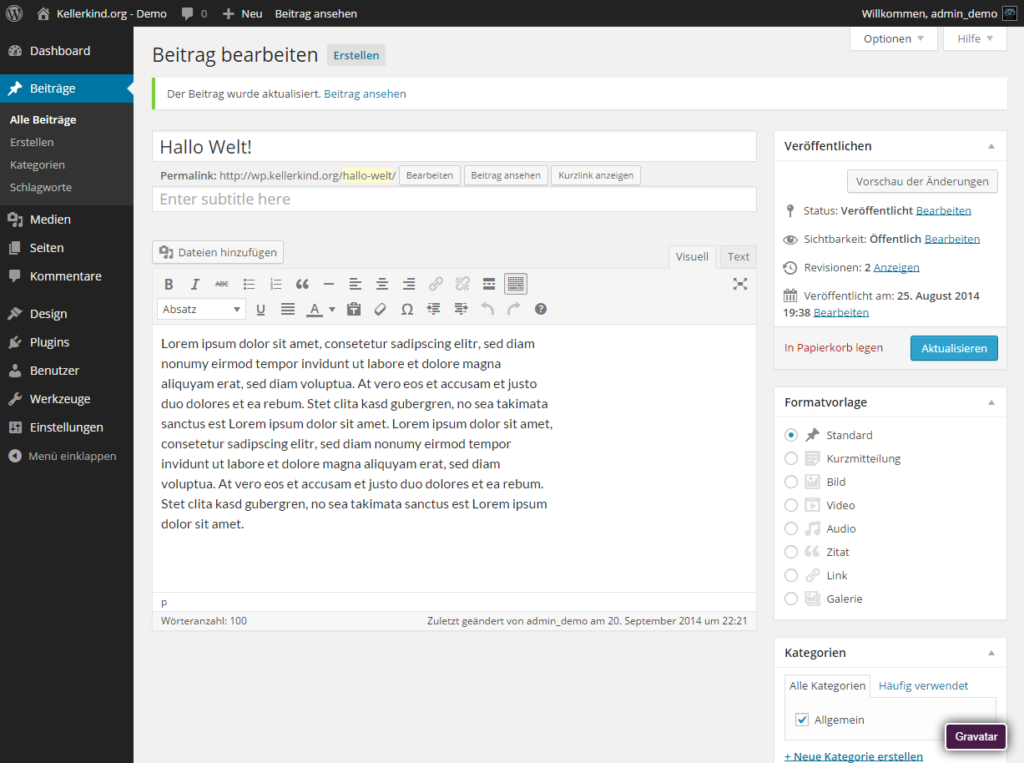Apply italic formatting to text
The width and height of the screenshot is (1024, 763).
click(195, 284)
